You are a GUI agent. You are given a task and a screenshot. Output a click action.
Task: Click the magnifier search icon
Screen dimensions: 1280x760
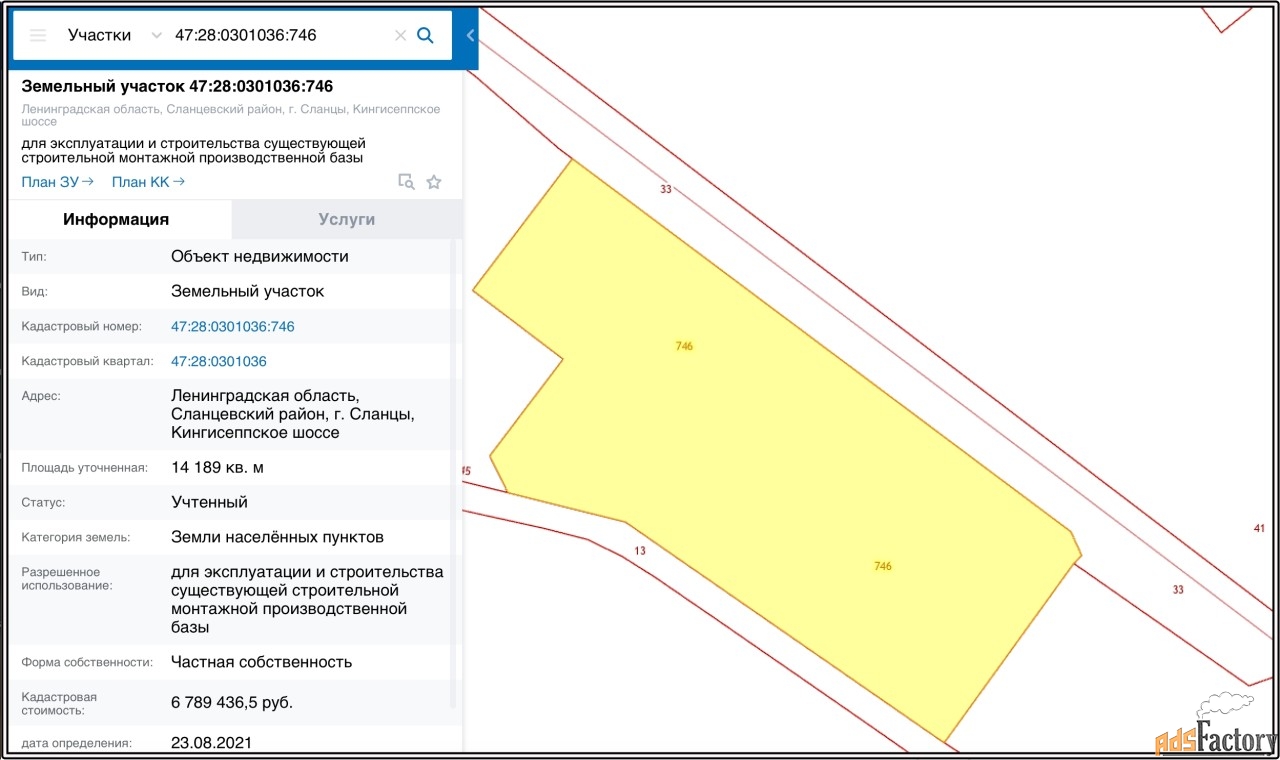[x=425, y=35]
